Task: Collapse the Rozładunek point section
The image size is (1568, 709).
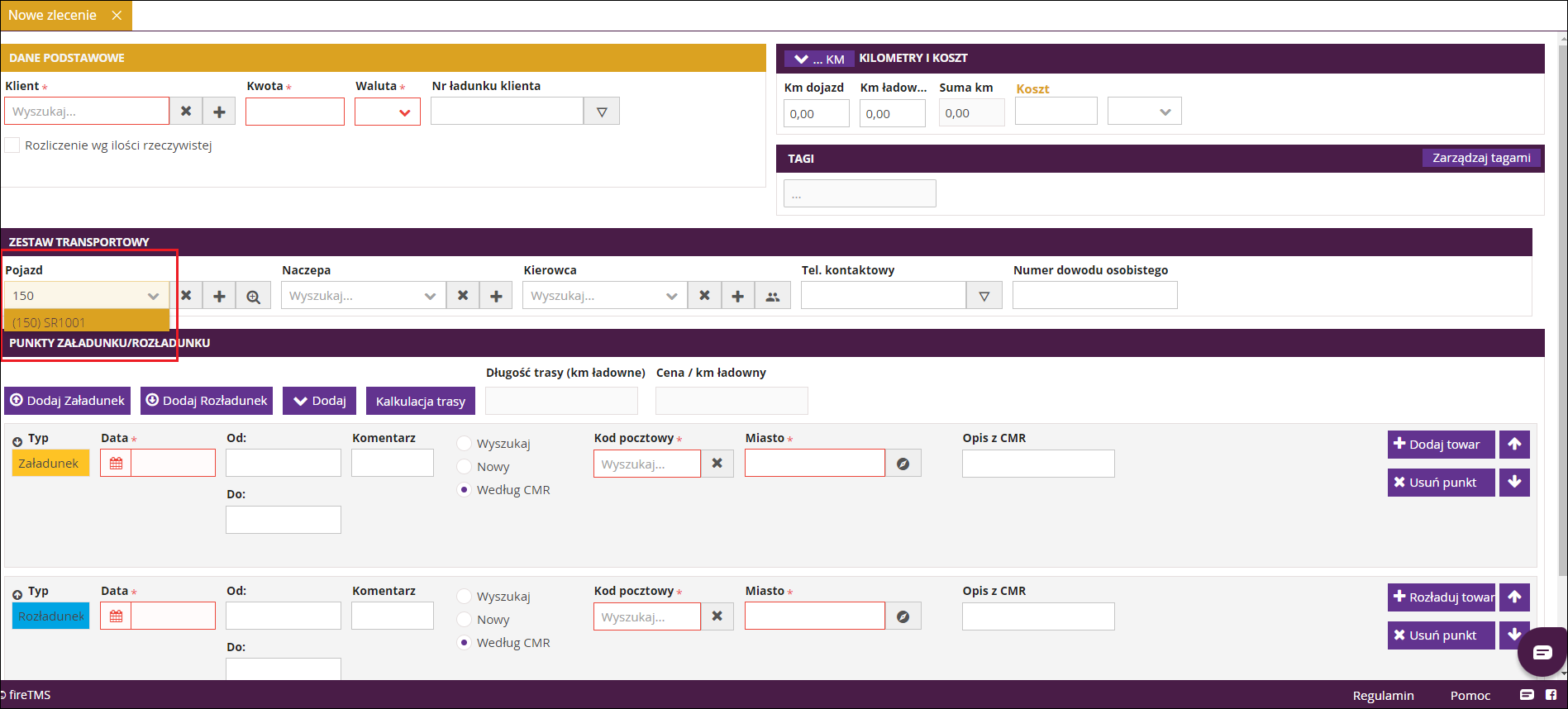Action: point(17,594)
